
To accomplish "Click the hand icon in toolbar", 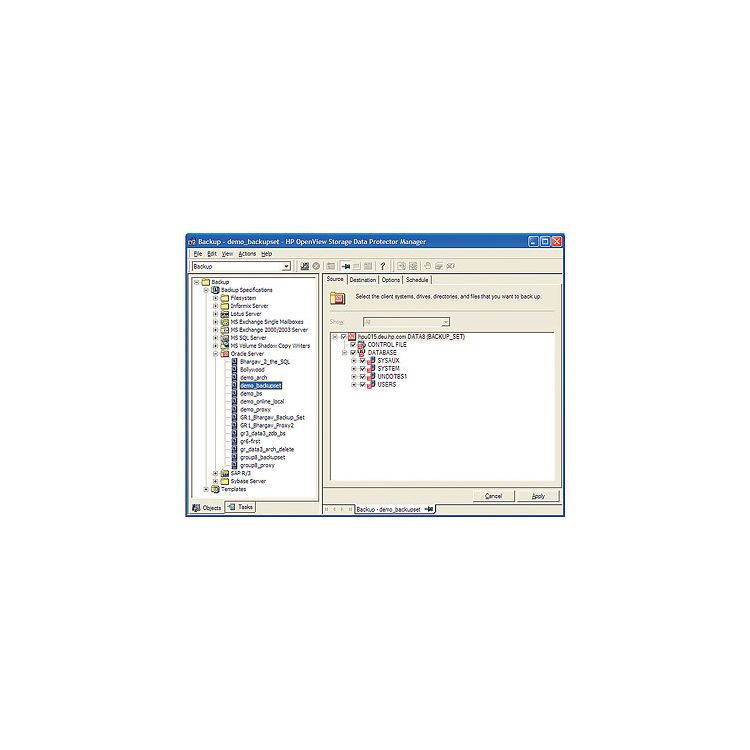I will 427,266.
